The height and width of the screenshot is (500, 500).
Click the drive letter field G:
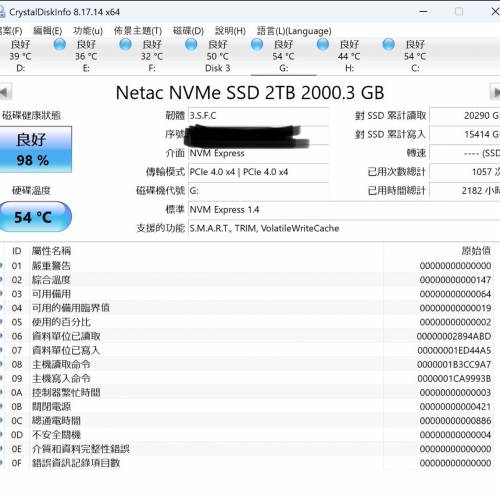(x=258, y=191)
